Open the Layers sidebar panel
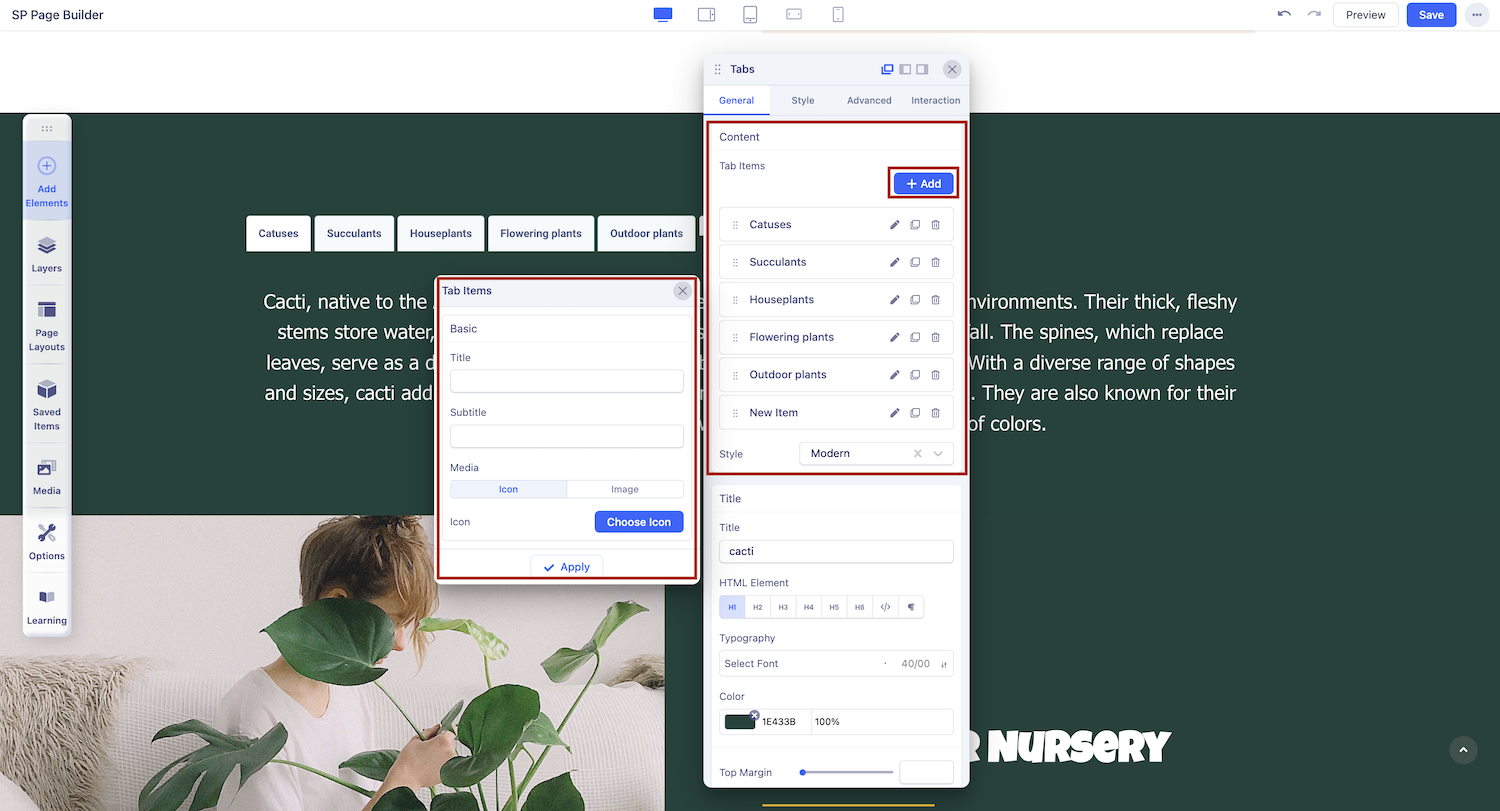 47,255
